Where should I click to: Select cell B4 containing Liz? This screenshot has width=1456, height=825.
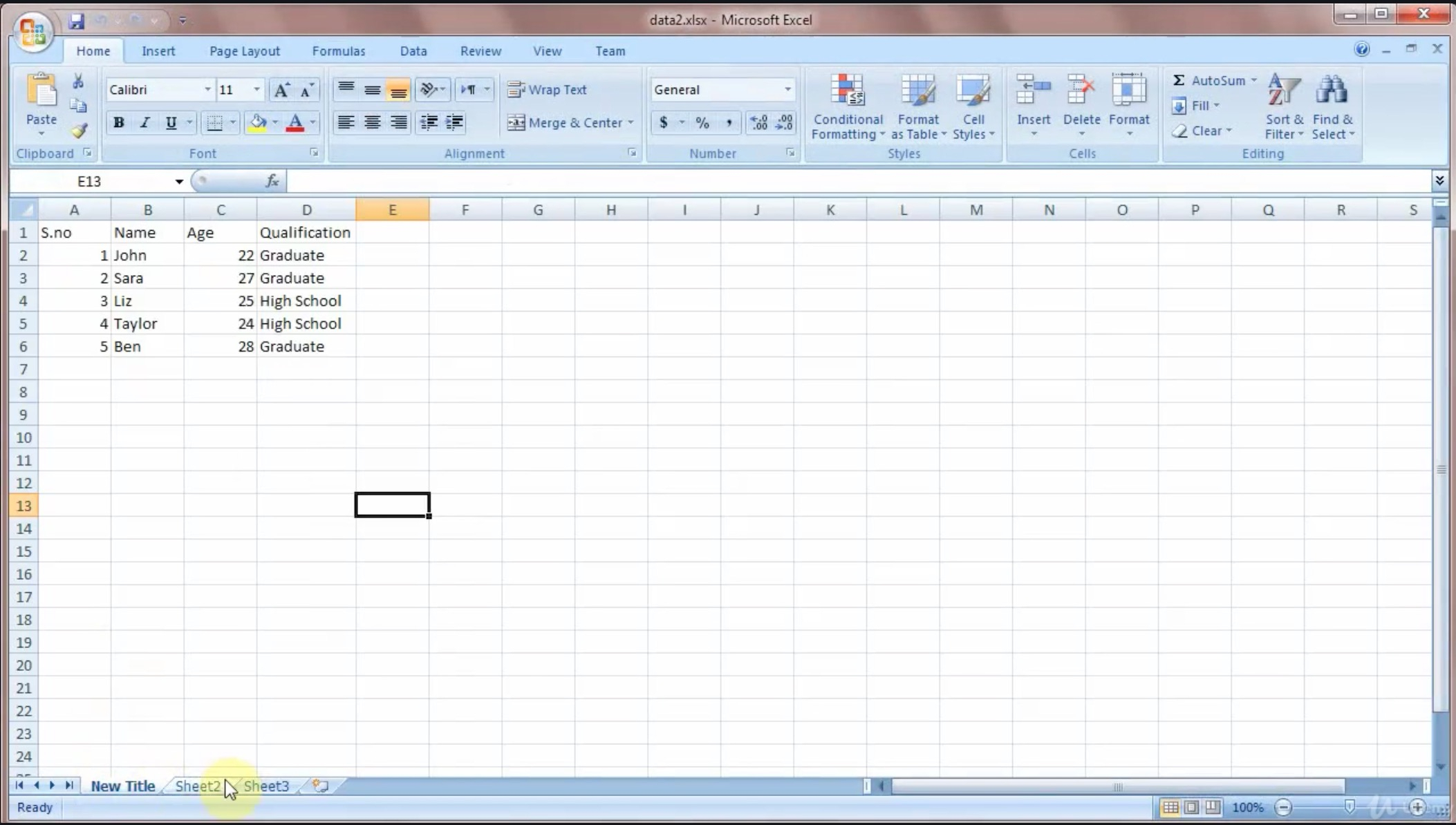tap(147, 301)
